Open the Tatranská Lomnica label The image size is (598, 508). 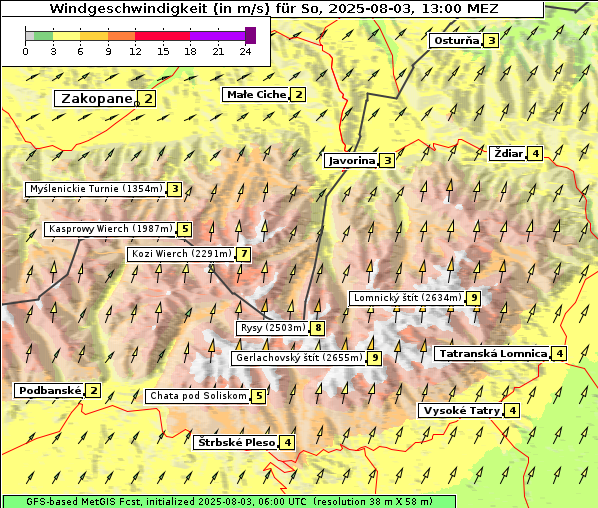[x=493, y=354]
